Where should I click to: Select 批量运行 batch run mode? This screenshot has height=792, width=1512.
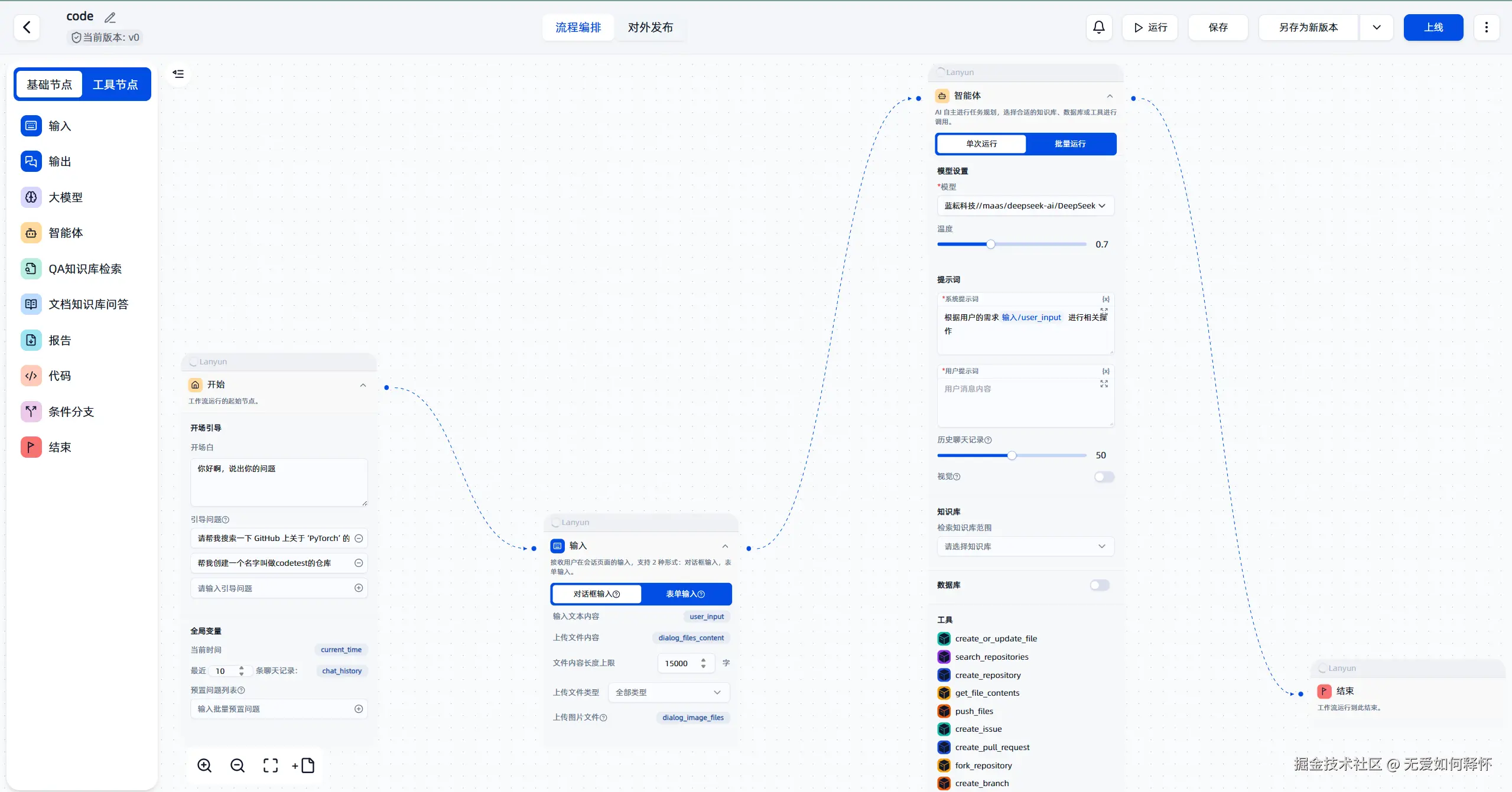(1070, 144)
